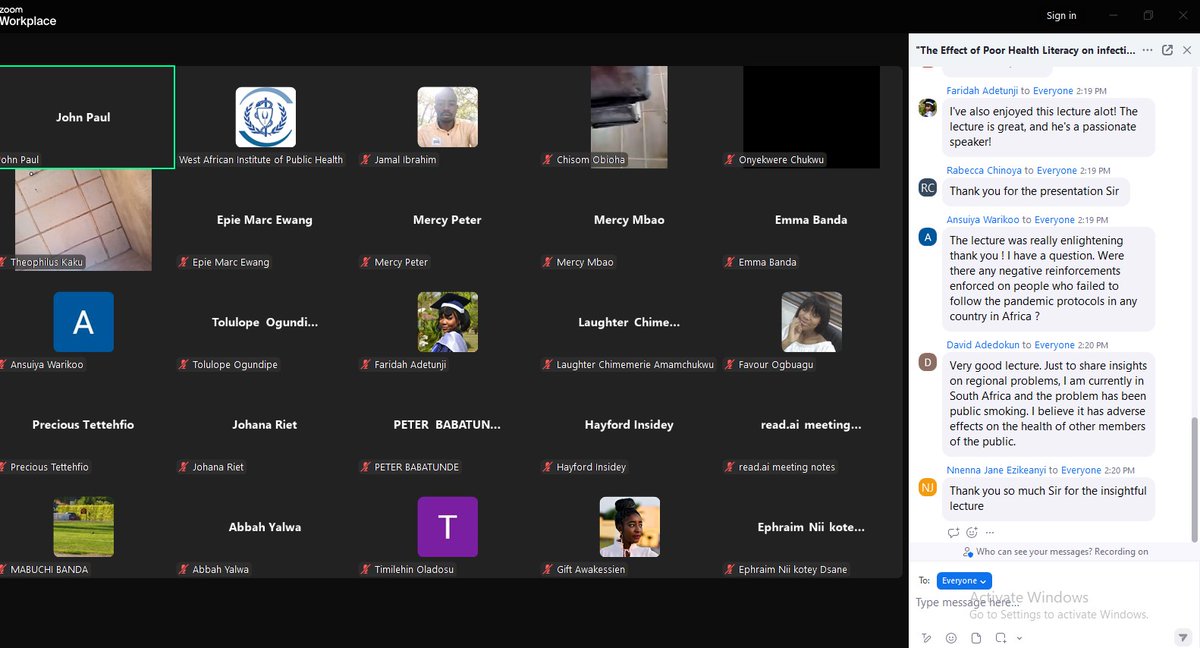
Task: Click Nnenna's NJ avatar in chat
Action: [x=927, y=487]
